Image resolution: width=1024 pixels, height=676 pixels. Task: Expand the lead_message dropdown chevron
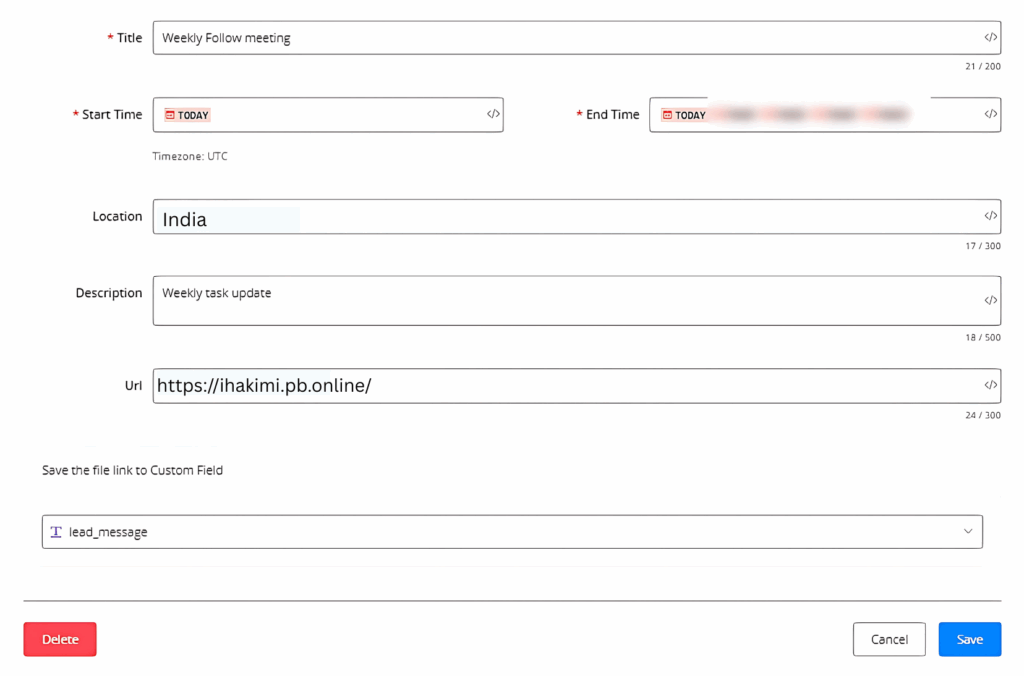coord(967,532)
